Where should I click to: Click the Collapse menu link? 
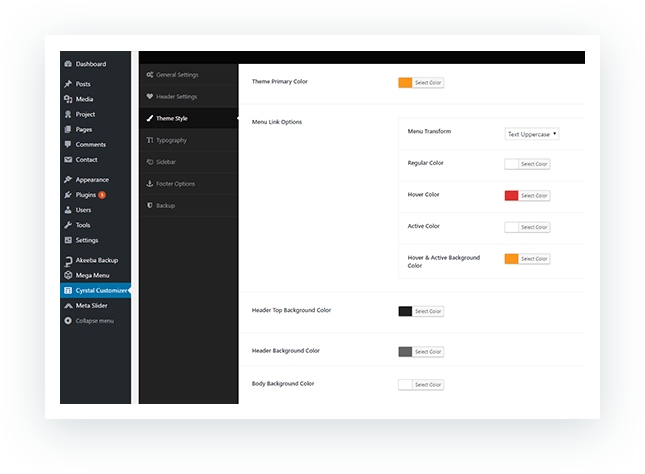[x=95, y=321]
